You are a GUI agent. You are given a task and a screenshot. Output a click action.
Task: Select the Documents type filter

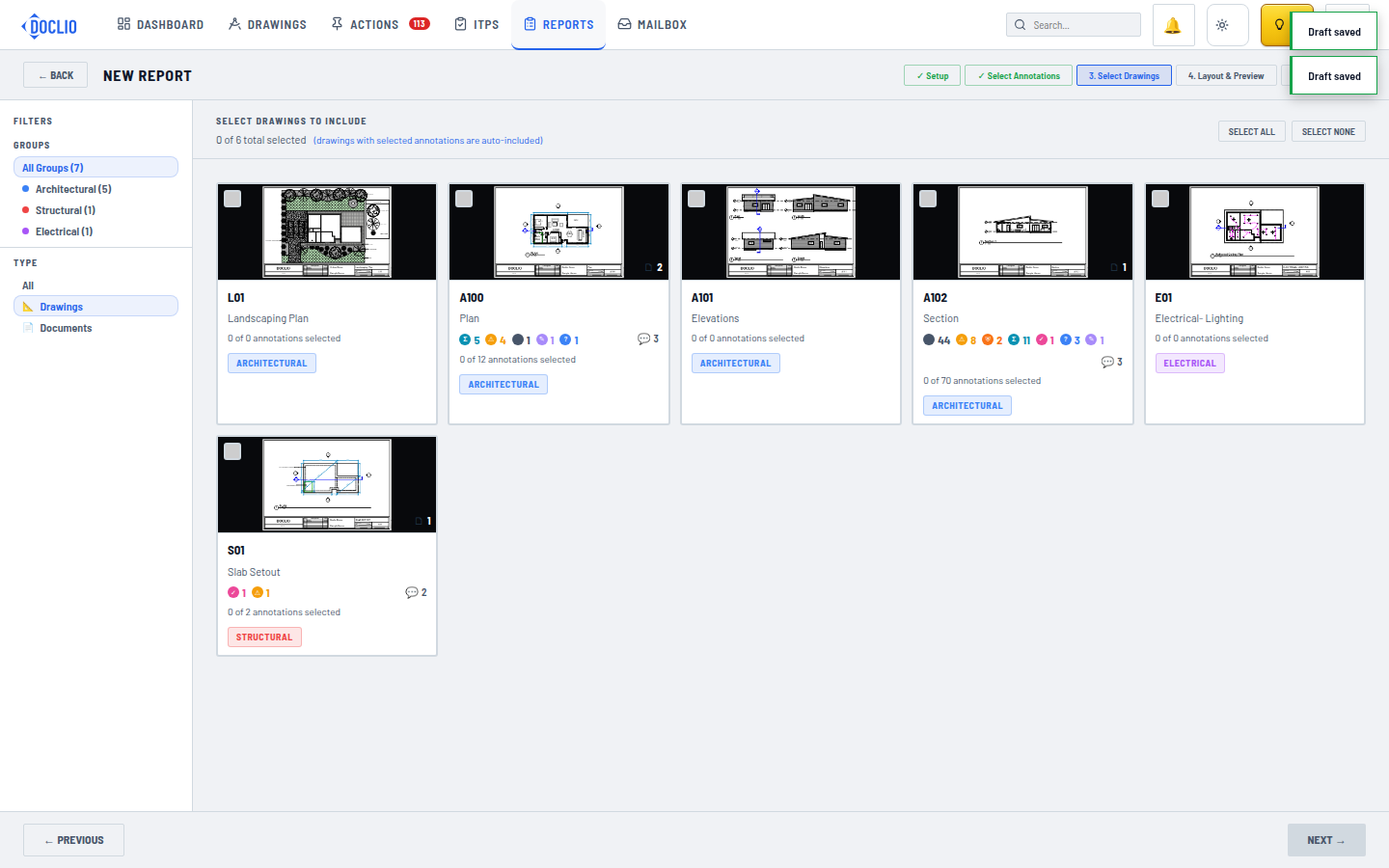tap(95, 328)
